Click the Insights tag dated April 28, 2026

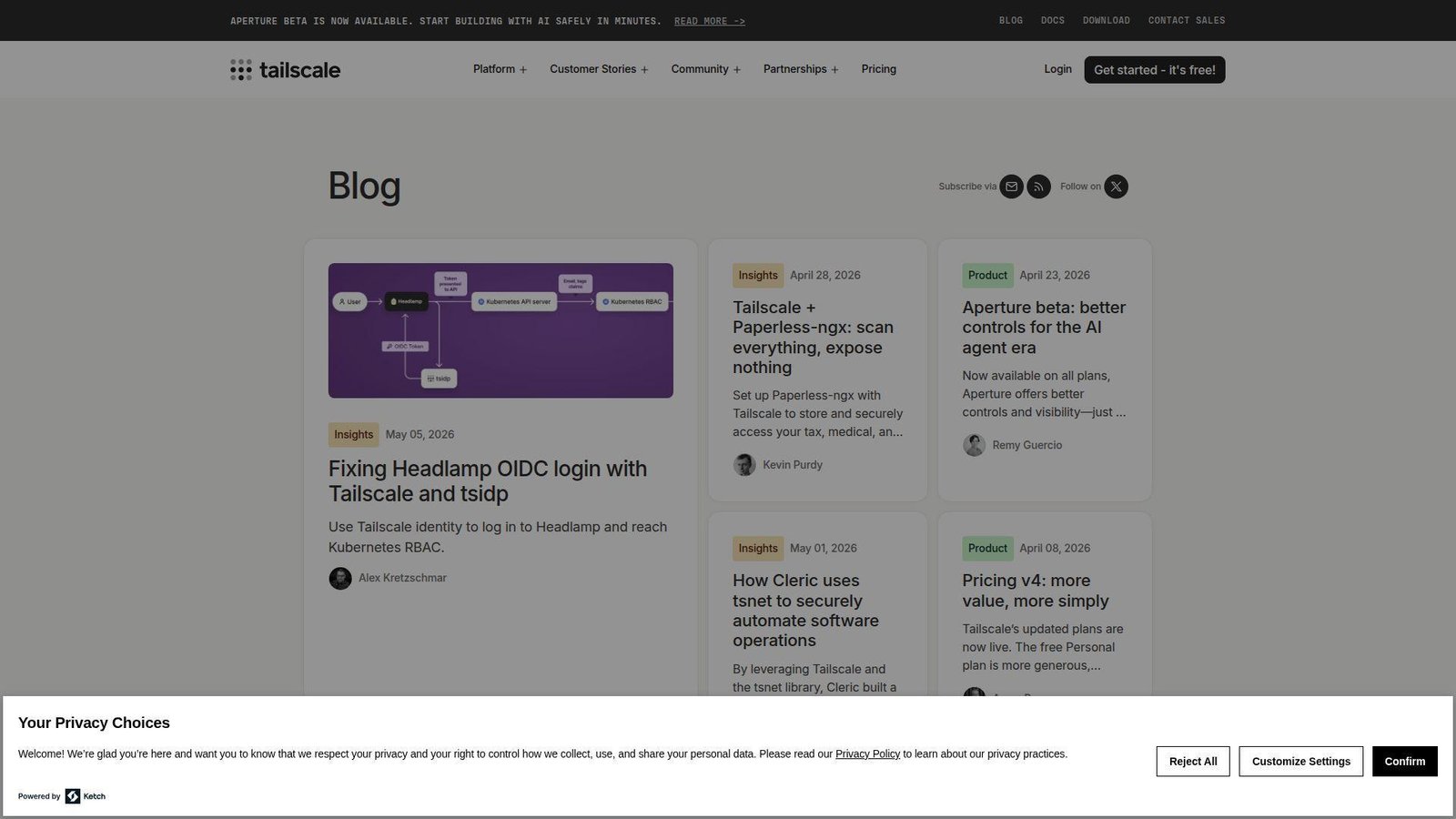(758, 276)
